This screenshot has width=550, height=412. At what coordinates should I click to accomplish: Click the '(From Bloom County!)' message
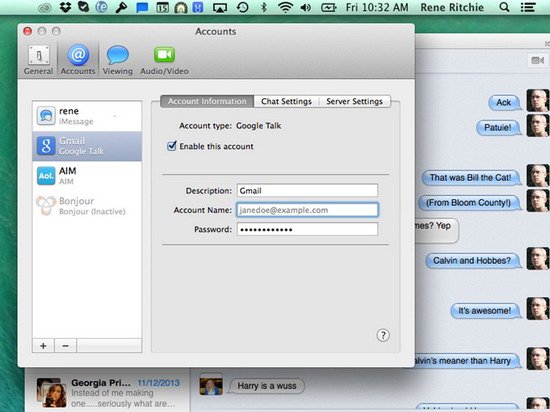point(469,203)
